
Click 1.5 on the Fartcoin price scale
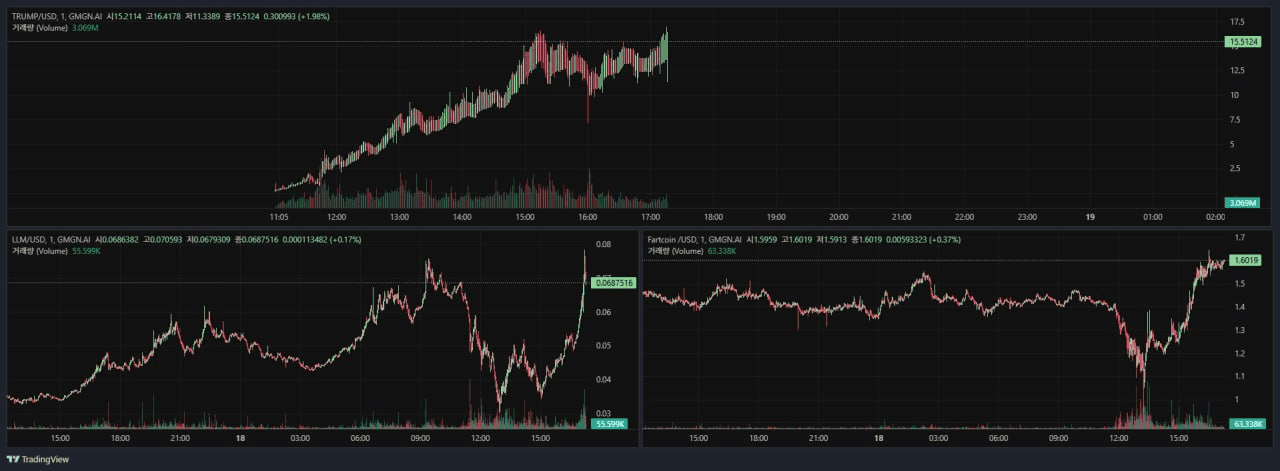click(x=1238, y=284)
